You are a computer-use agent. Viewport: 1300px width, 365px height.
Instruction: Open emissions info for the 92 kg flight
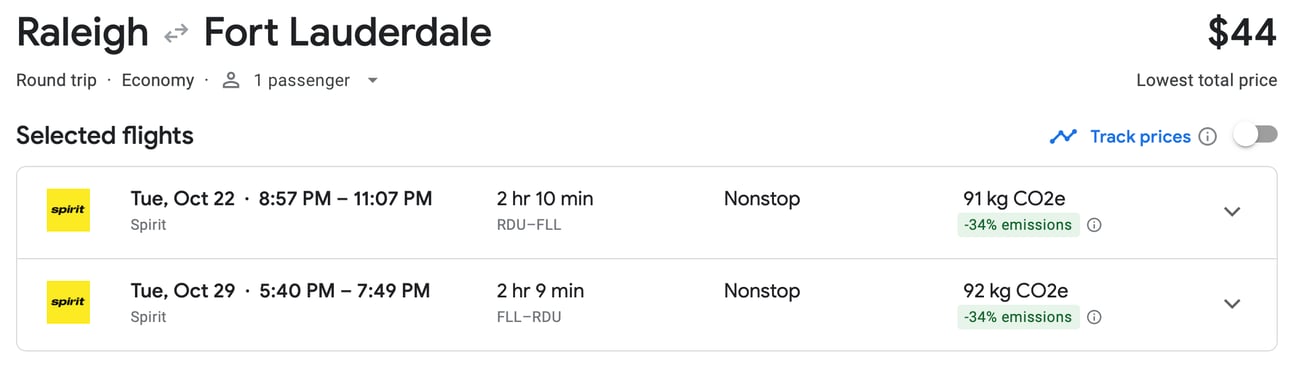1094,317
